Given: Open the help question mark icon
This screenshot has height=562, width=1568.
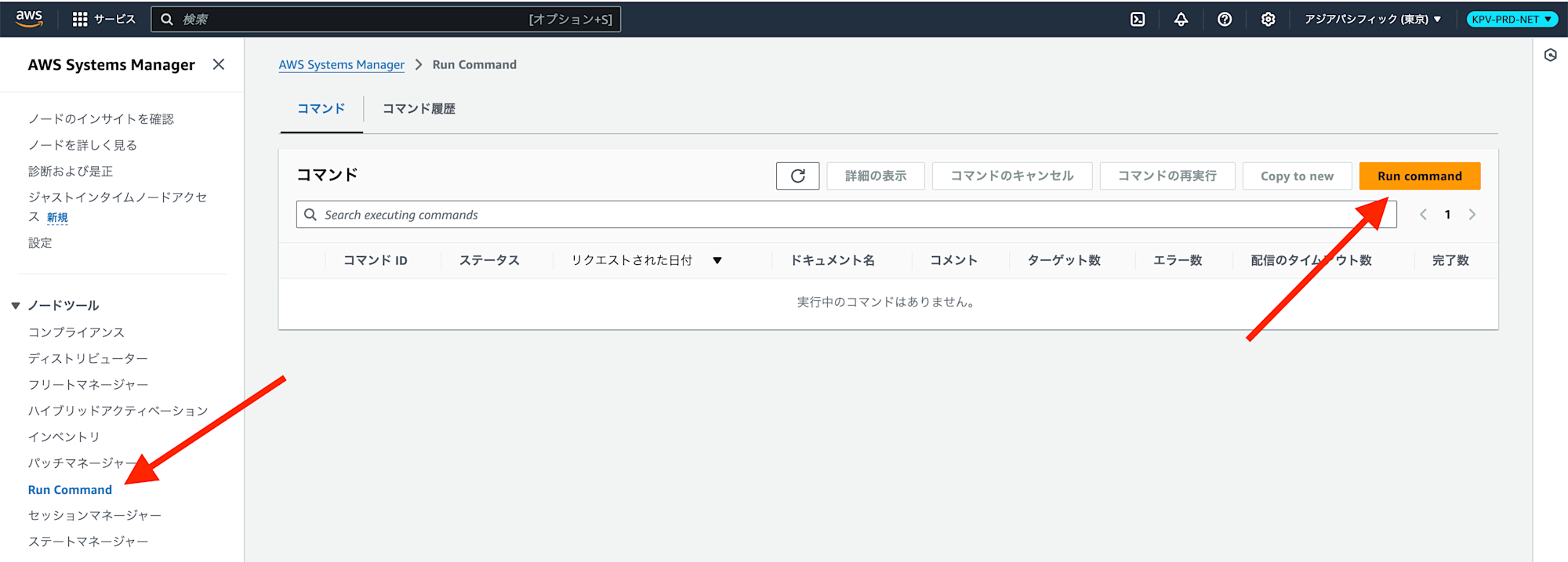Looking at the screenshot, I should point(1225,20).
